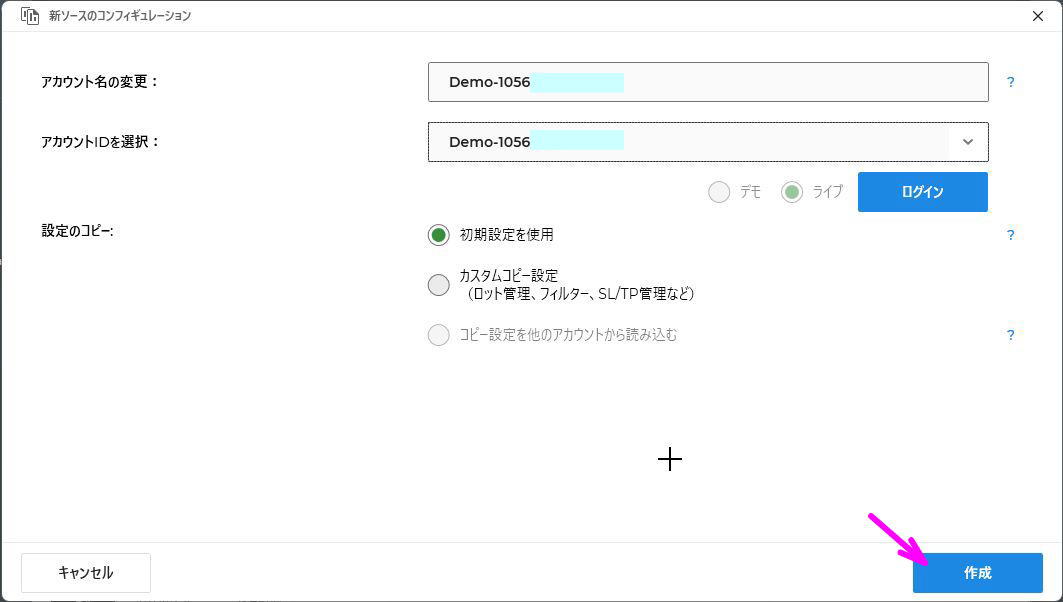
Task: Select the デモ radio button
Action: pyautogui.click(x=718, y=191)
